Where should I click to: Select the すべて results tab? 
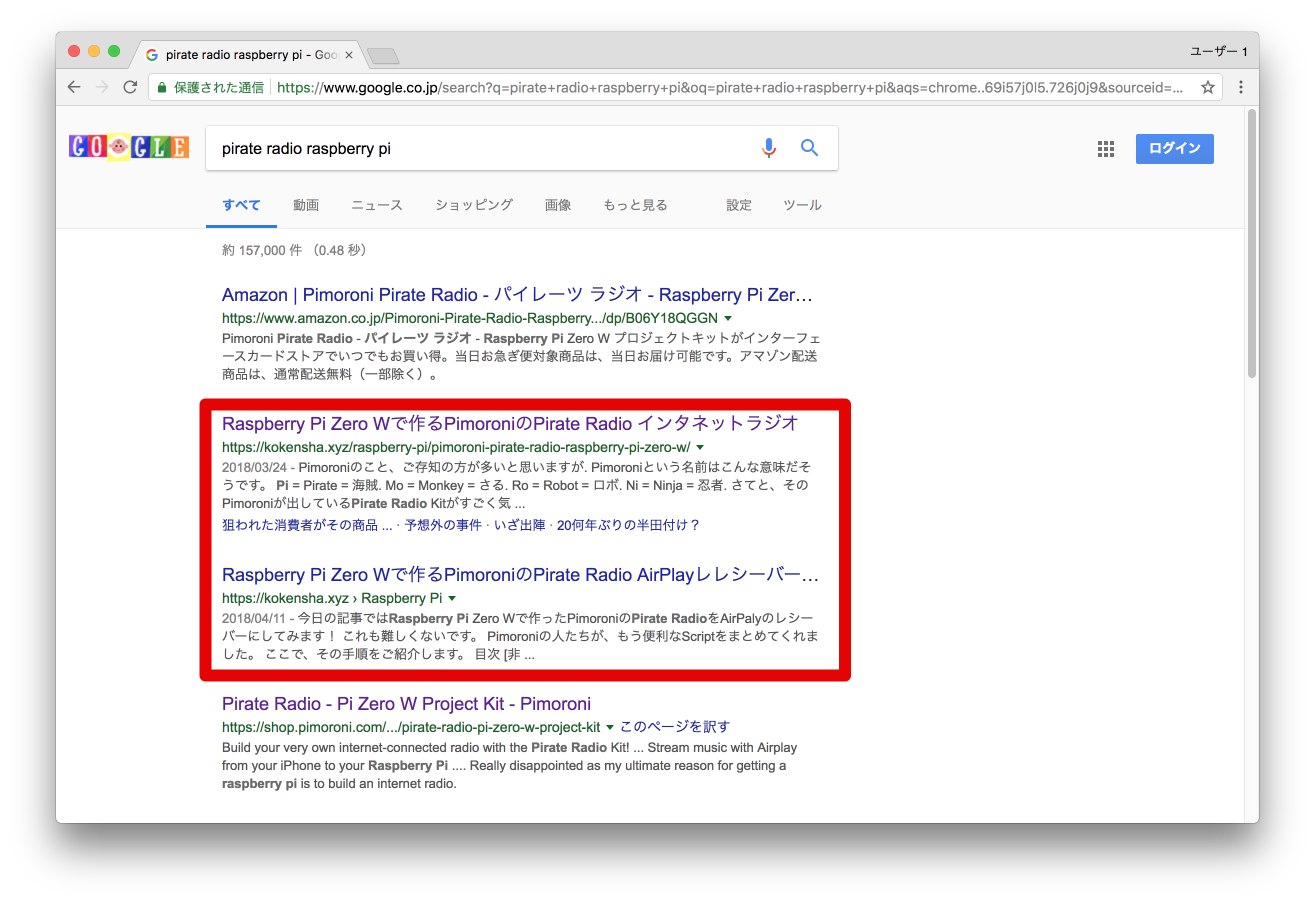(x=241, y=205)
